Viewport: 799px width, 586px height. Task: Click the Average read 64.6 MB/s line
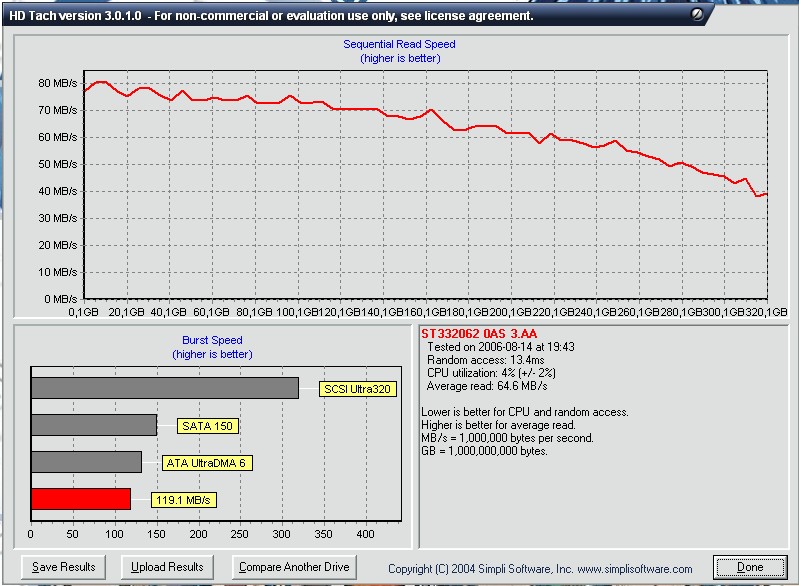click(x=487, y=386)
